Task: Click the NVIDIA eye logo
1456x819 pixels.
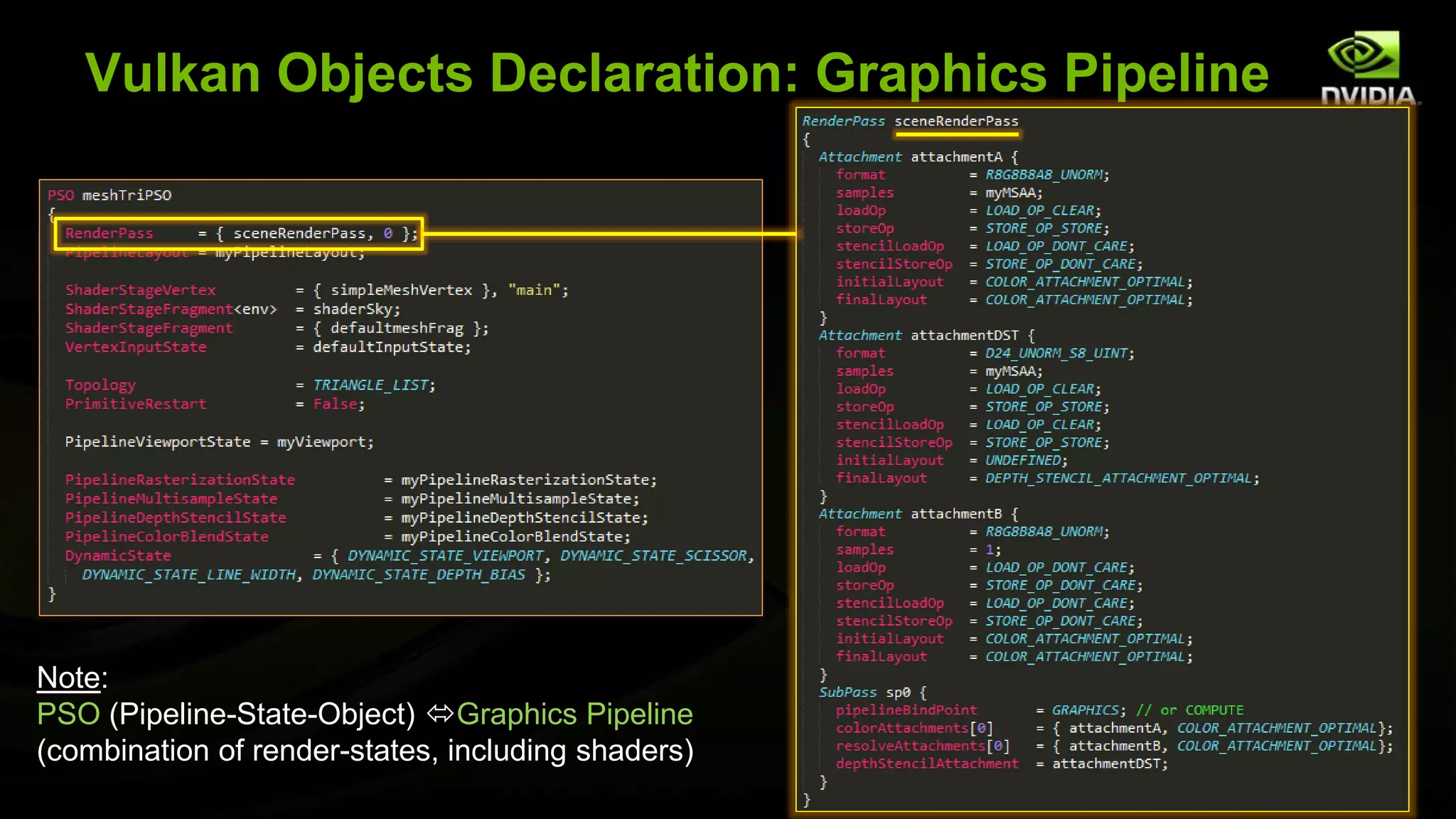Action: click(x=1364, y=55)
